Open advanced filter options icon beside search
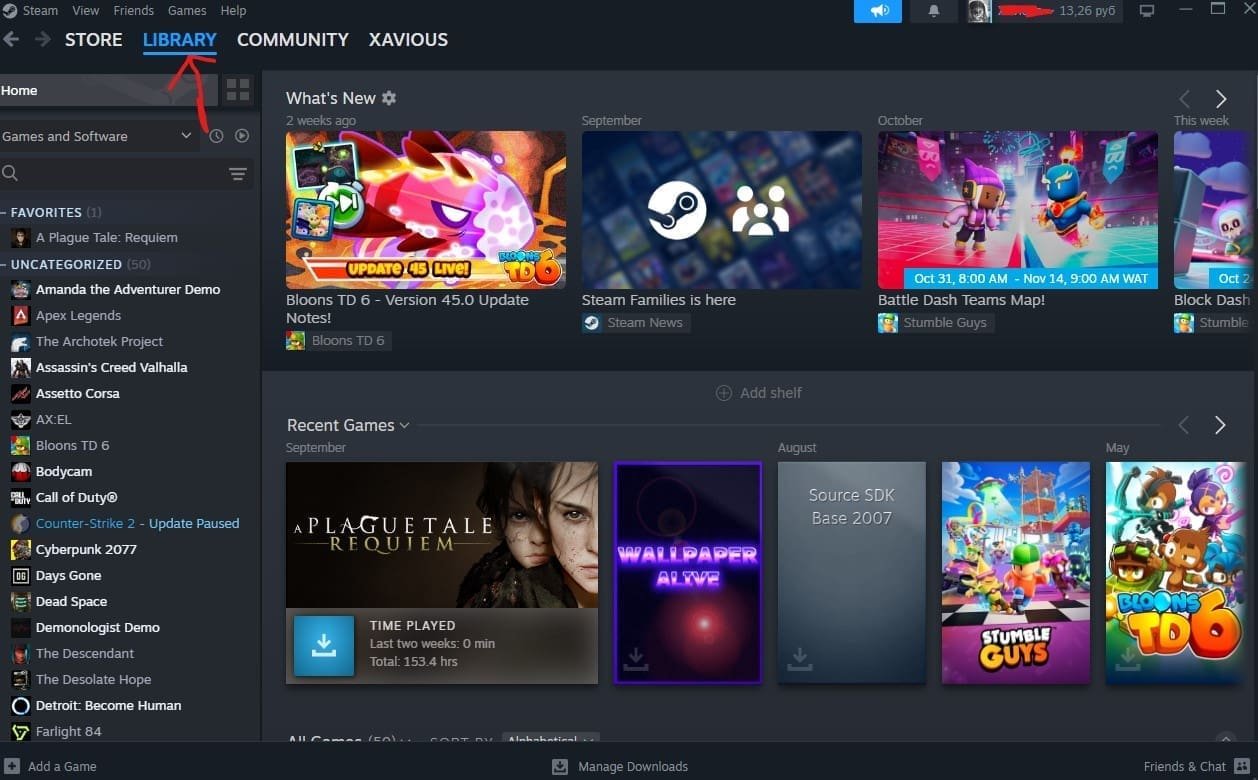 (x=238, y=174)
